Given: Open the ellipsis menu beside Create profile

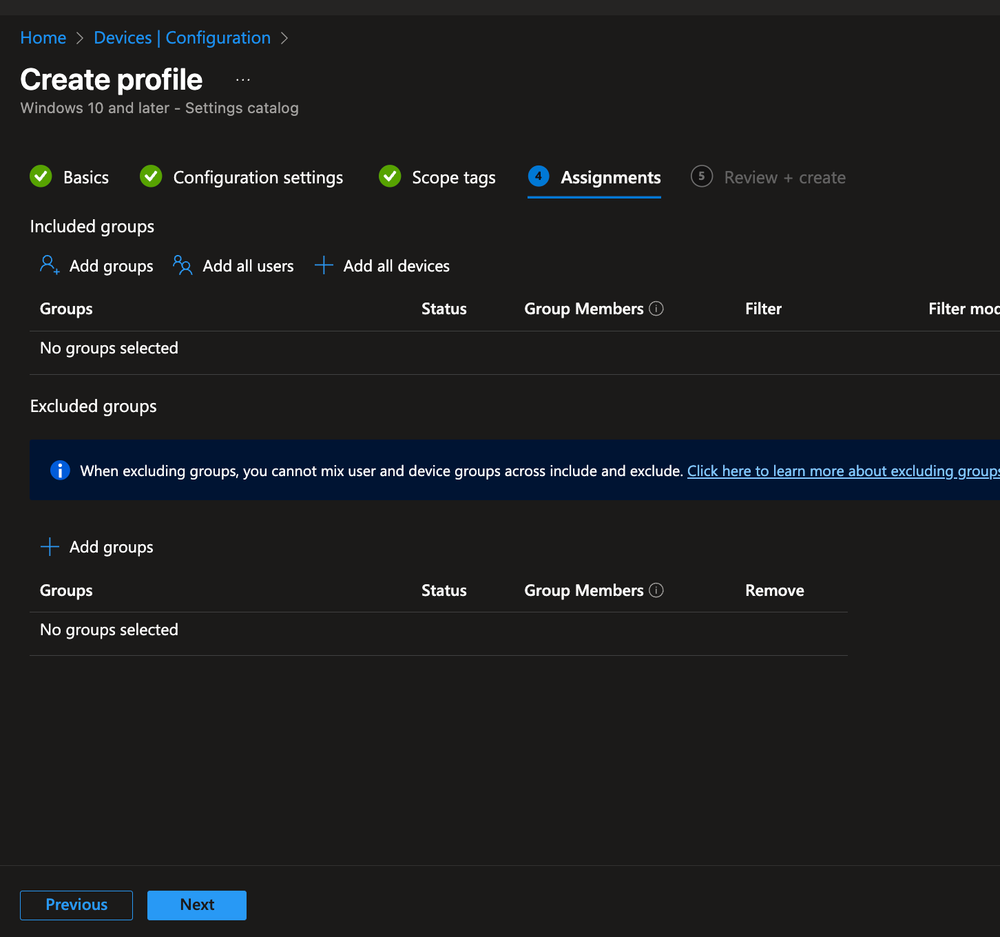Looking at the screenshot, I should pyautogui.click(x=243, y=80).
